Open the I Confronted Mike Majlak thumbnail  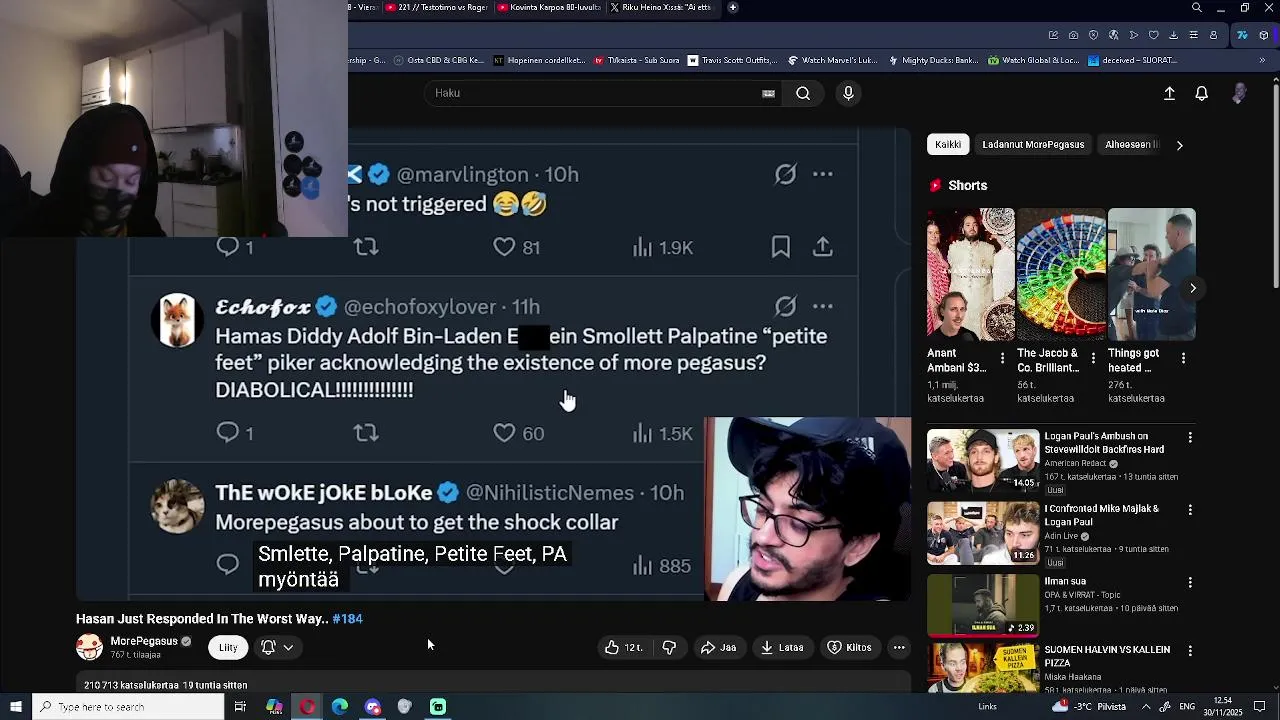tap(983, 533)
